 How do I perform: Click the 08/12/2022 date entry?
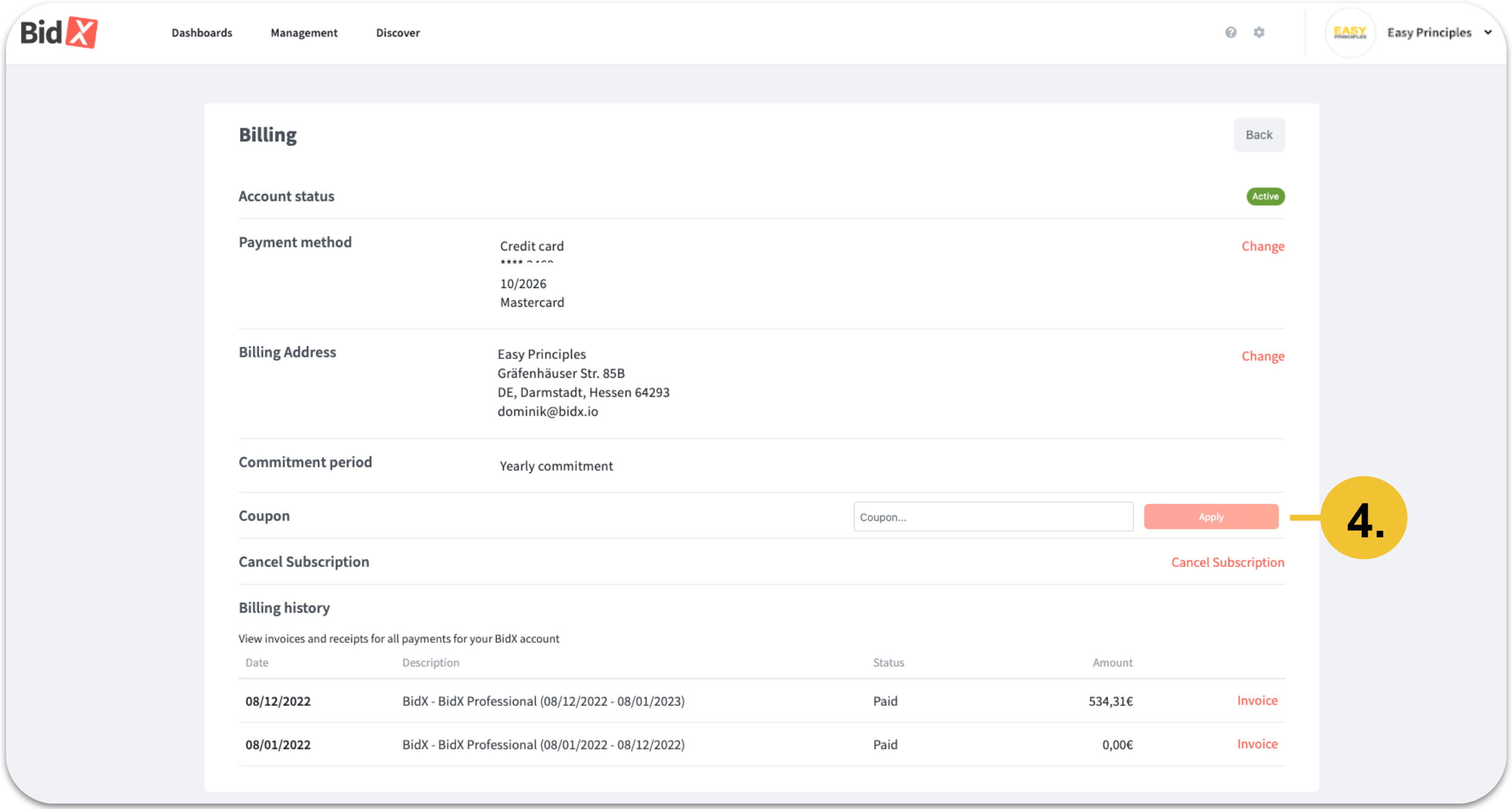pos(278,701)
